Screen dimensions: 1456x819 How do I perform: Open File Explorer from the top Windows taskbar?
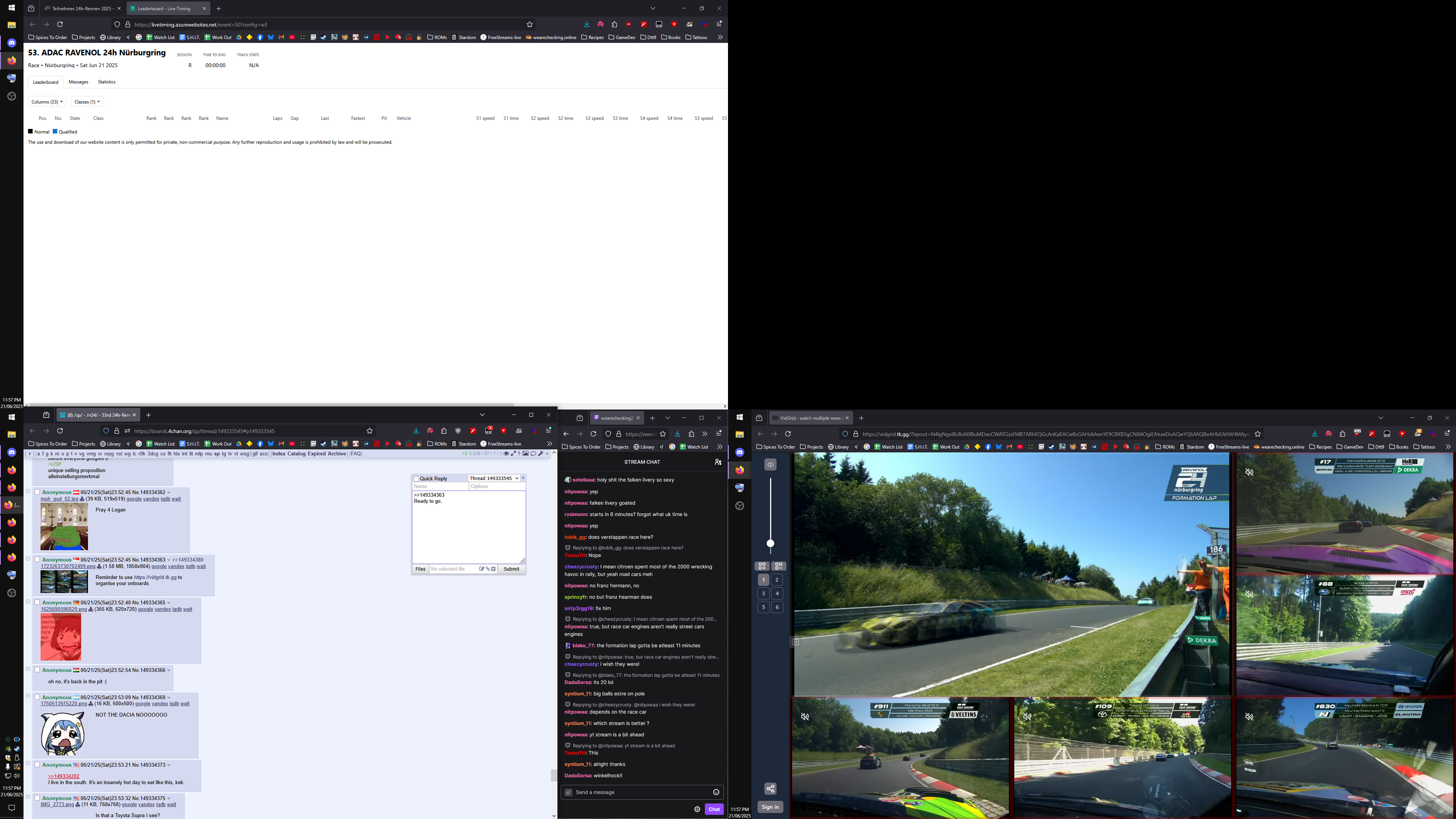tap(12, 25)
